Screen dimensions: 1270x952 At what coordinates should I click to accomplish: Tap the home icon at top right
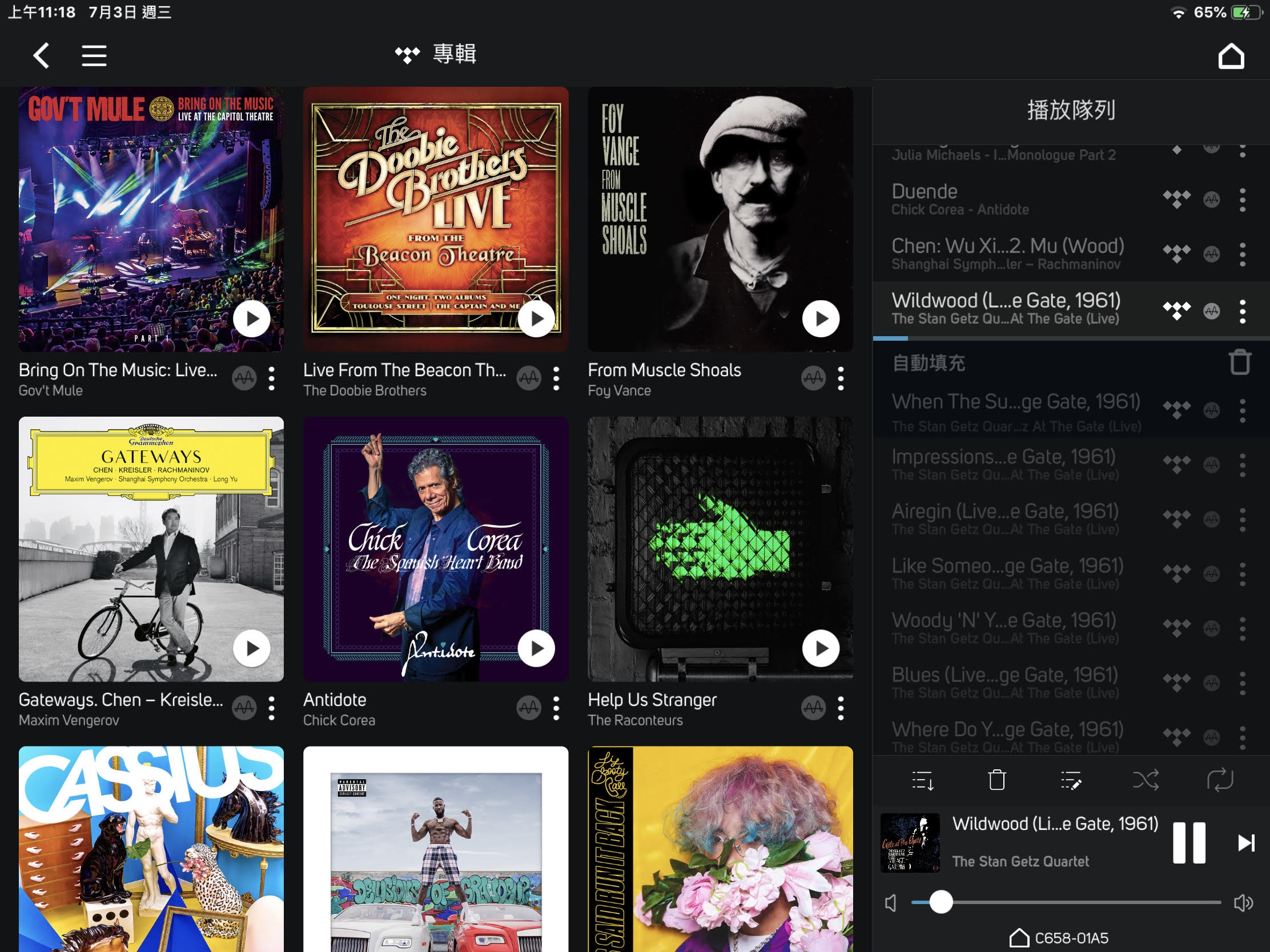(x=1231, y=56)
